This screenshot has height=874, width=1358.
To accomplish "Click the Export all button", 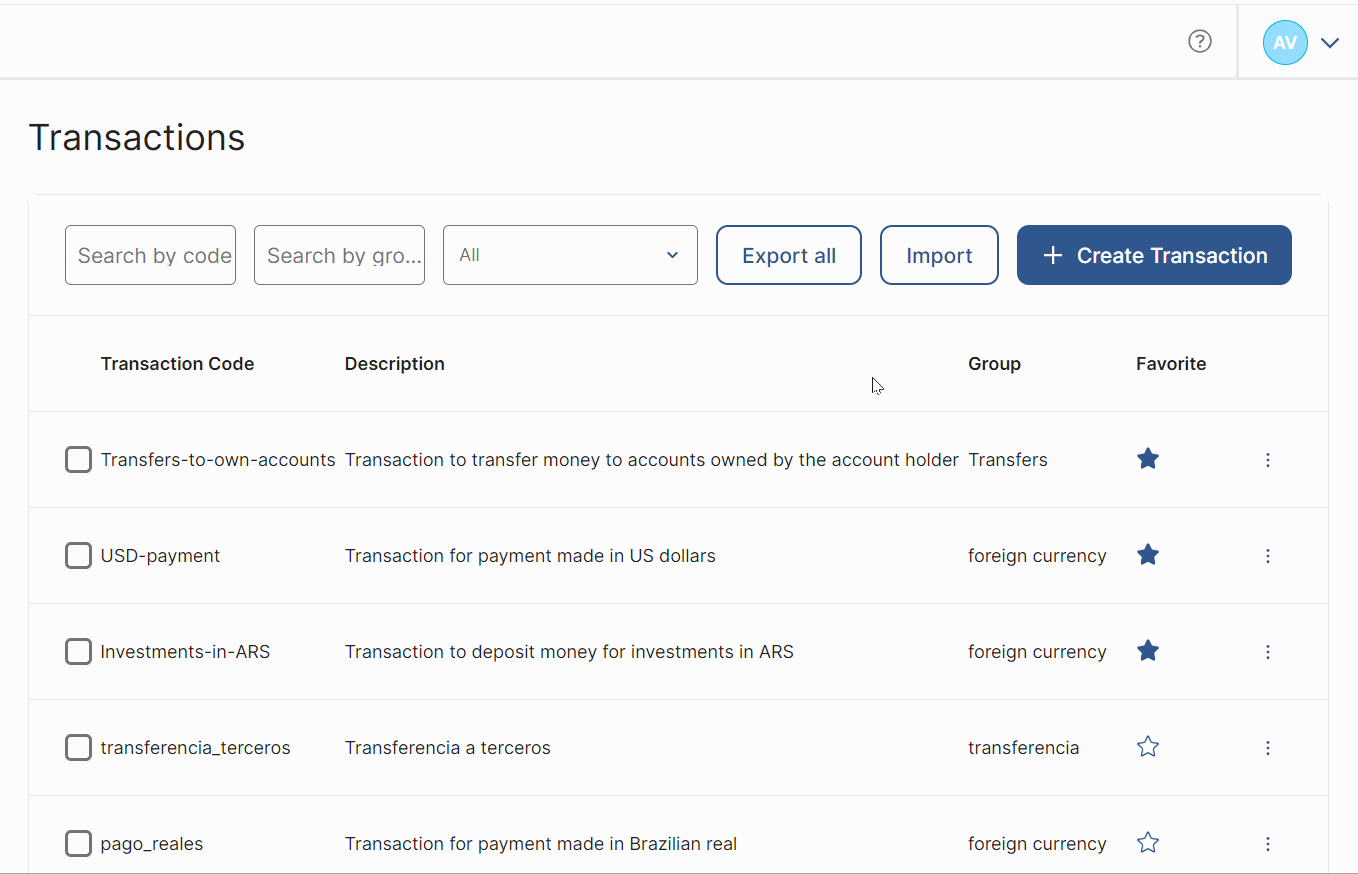I will [x=788, y=255].
